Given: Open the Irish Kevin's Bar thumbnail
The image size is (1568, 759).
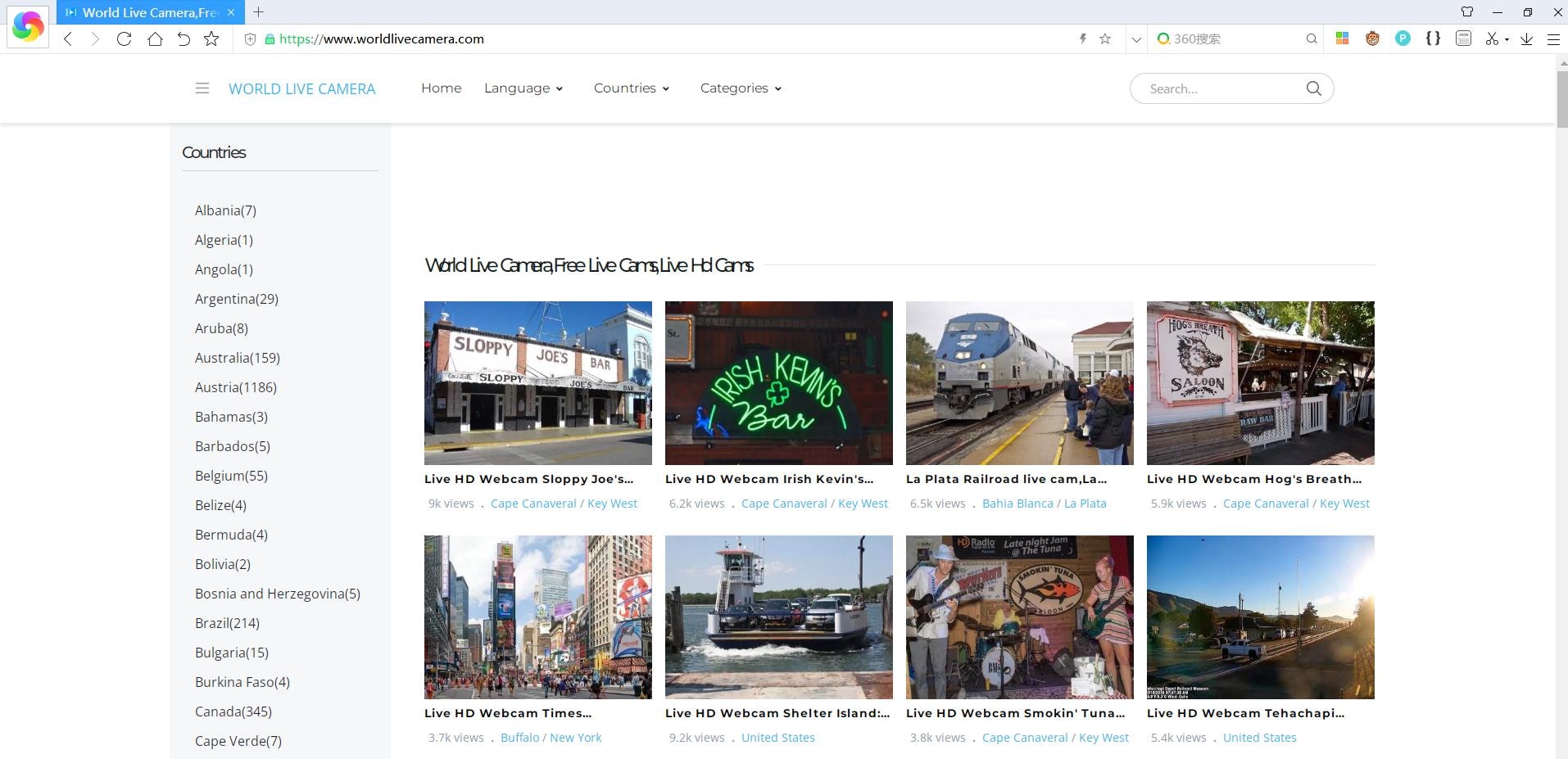Looking at the screenshot, I should [x=779, y=383].
